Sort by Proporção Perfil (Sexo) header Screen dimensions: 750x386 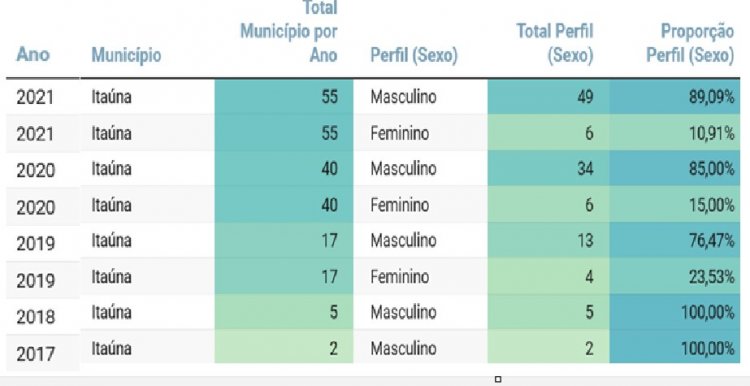click(x=690, y=43)
